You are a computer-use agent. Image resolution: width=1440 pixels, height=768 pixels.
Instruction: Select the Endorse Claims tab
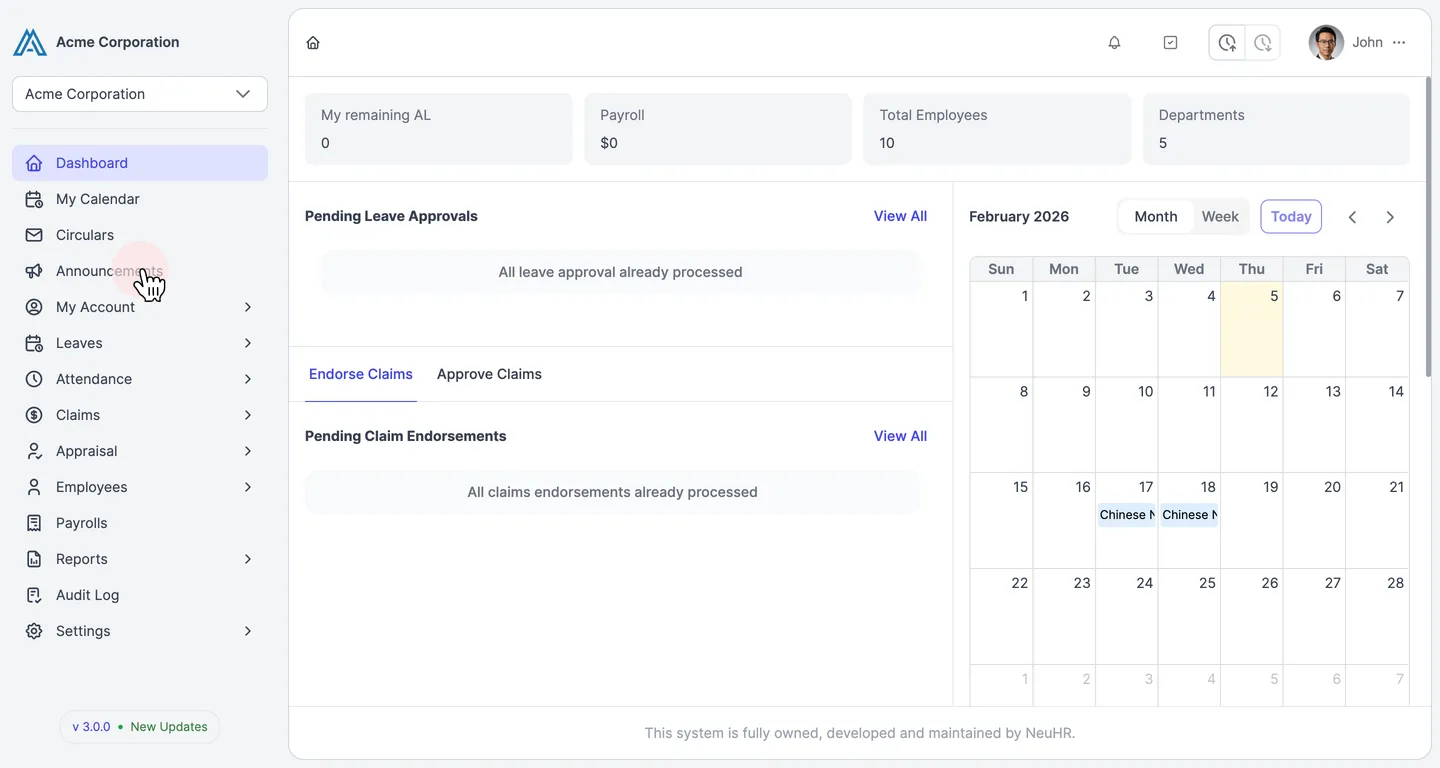pyautogui.click(x=361, y=374)
